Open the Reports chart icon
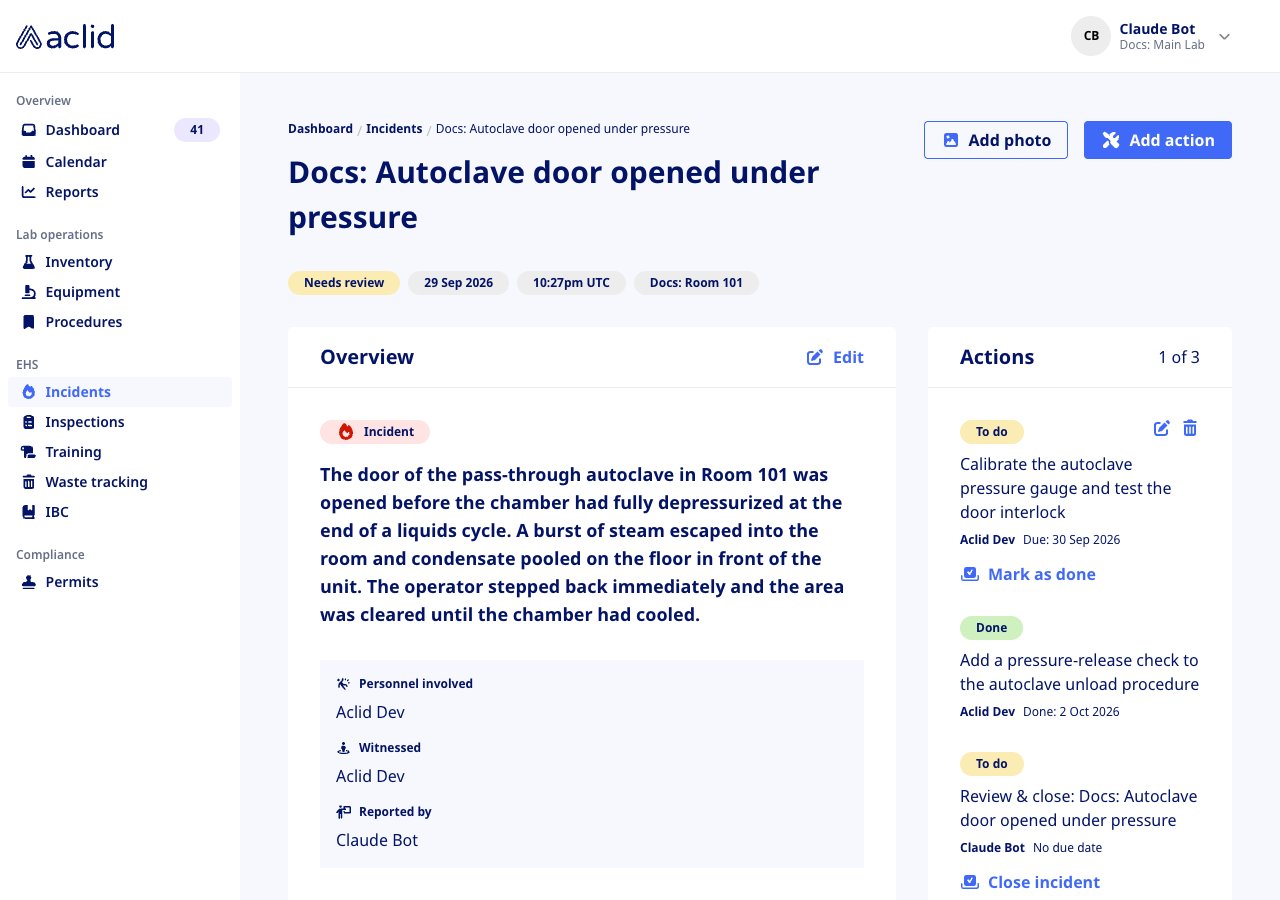Screen dimensions: 1280x900 [29, 192]
